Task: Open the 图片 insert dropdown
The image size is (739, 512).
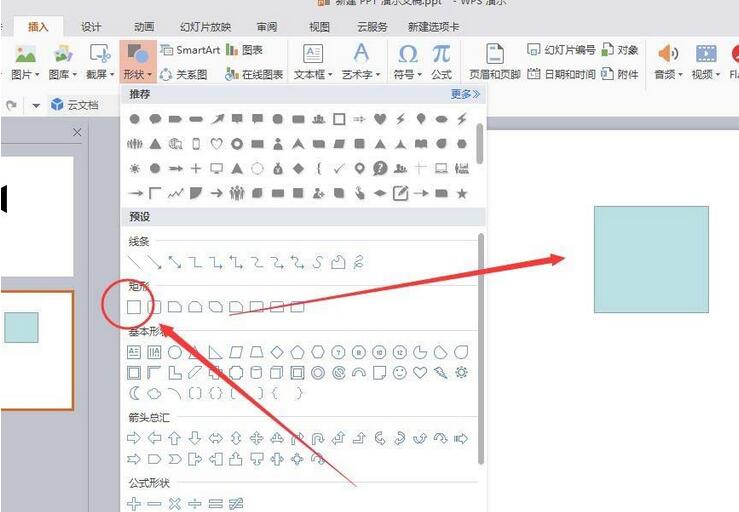Action: coord(25,62)
